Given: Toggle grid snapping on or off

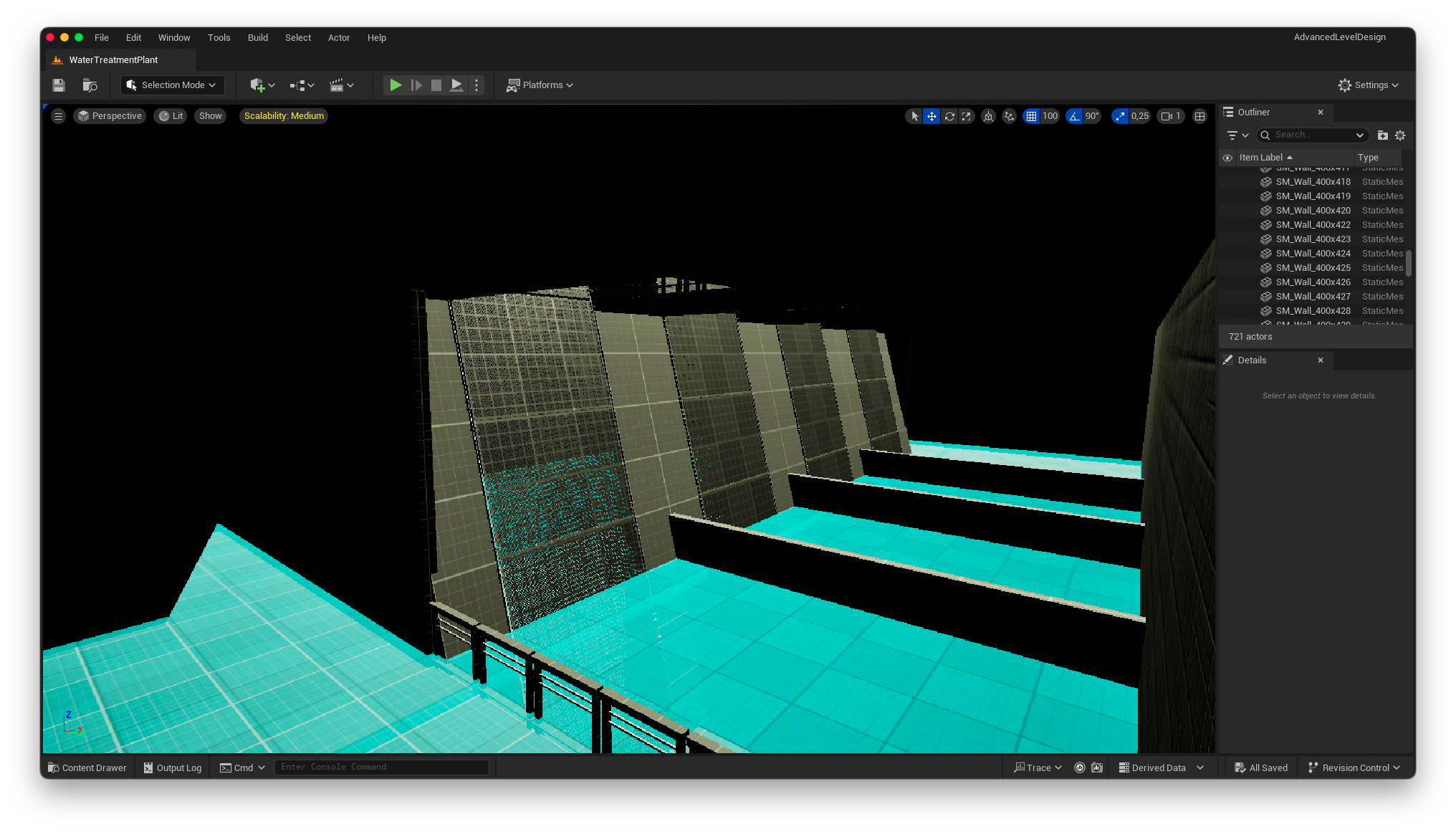Looking at the screenshot, I should pos(1031,116).
